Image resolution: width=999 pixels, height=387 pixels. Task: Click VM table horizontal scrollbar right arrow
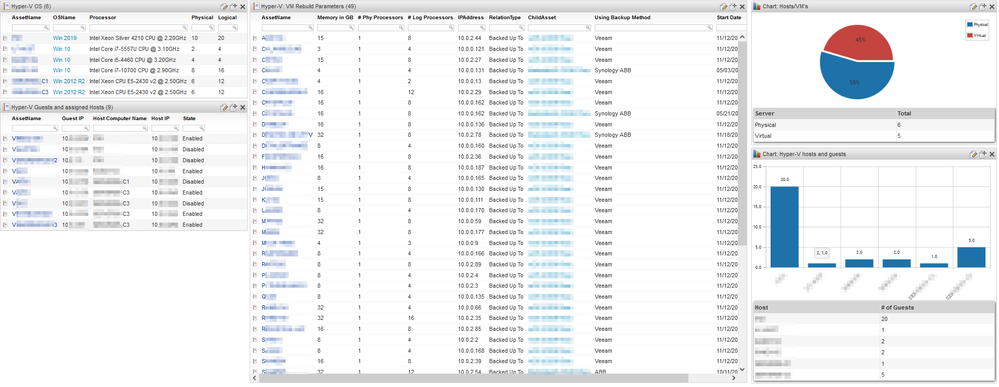[x=734, y=378]
